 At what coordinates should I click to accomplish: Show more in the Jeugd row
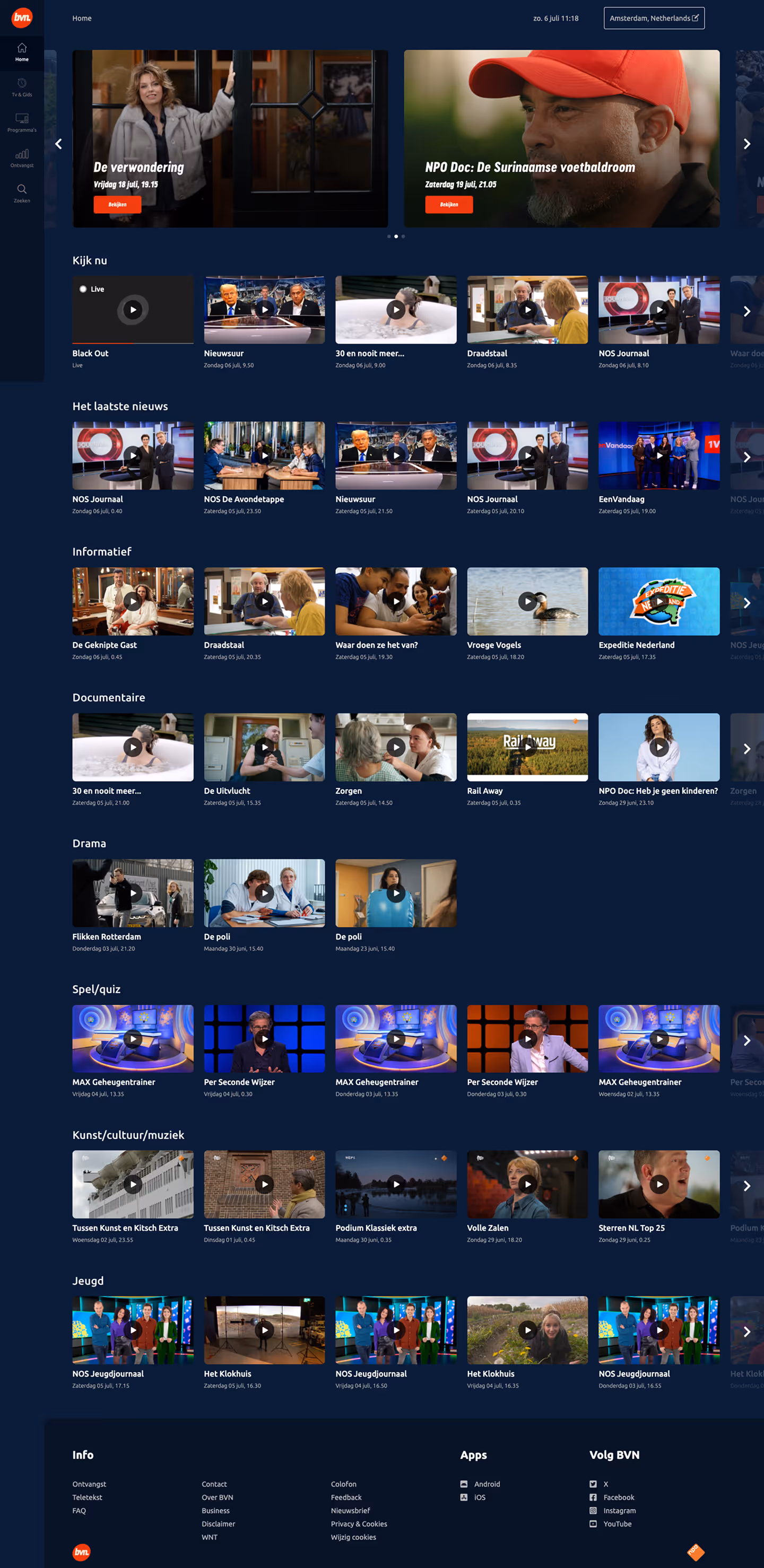click(746, 1332)
